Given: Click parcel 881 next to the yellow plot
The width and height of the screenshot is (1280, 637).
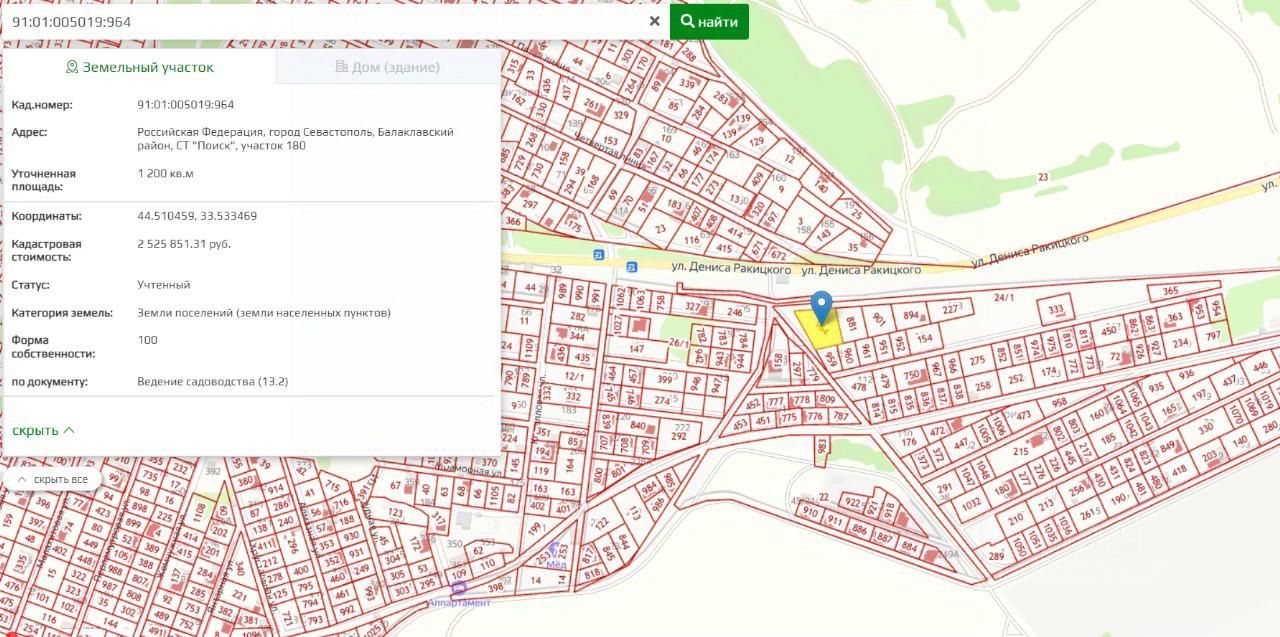Looking at the screenshot, I should click(x=853, y=323).
